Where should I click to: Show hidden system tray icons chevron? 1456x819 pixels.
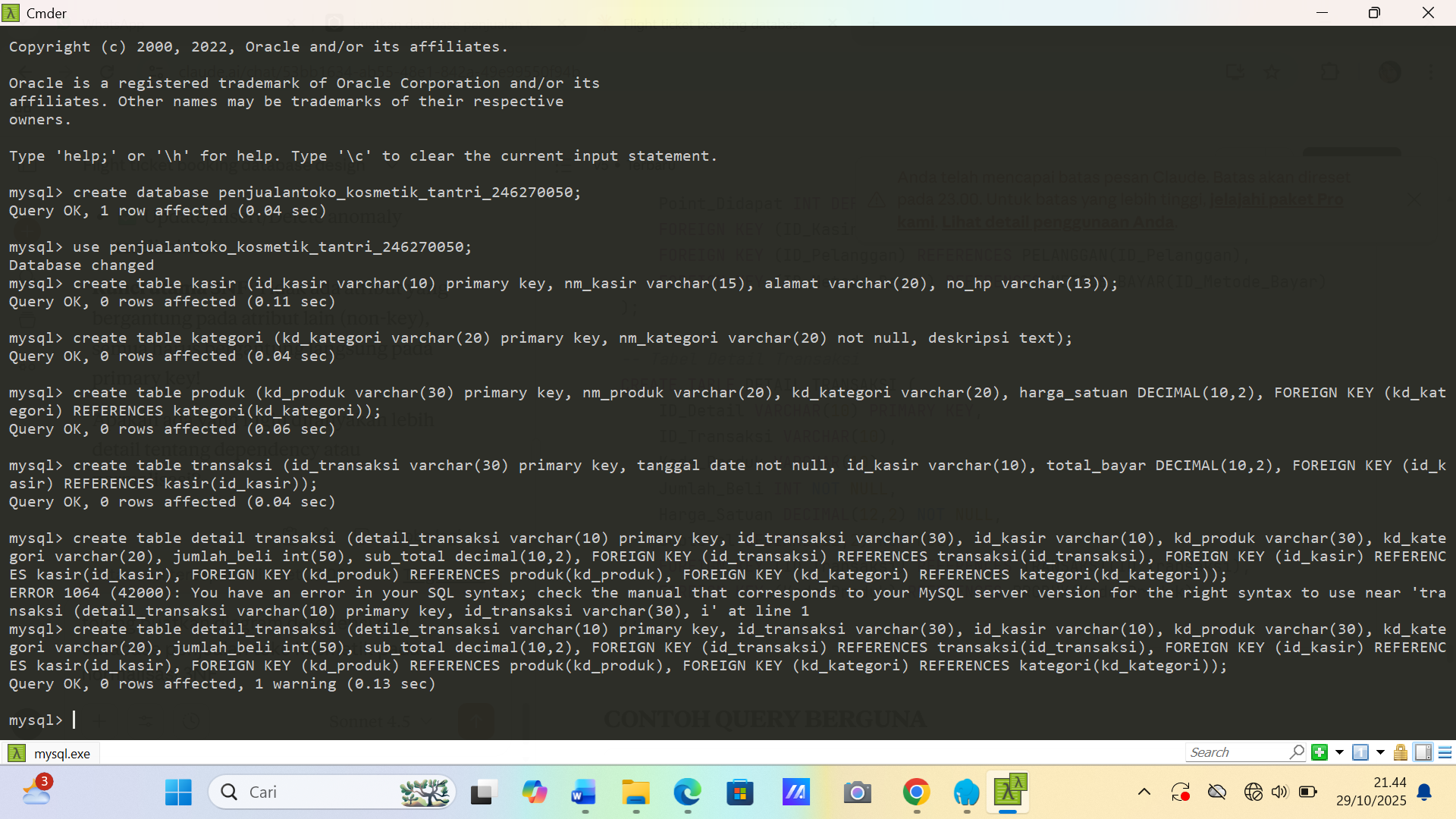pos(1144,792)
